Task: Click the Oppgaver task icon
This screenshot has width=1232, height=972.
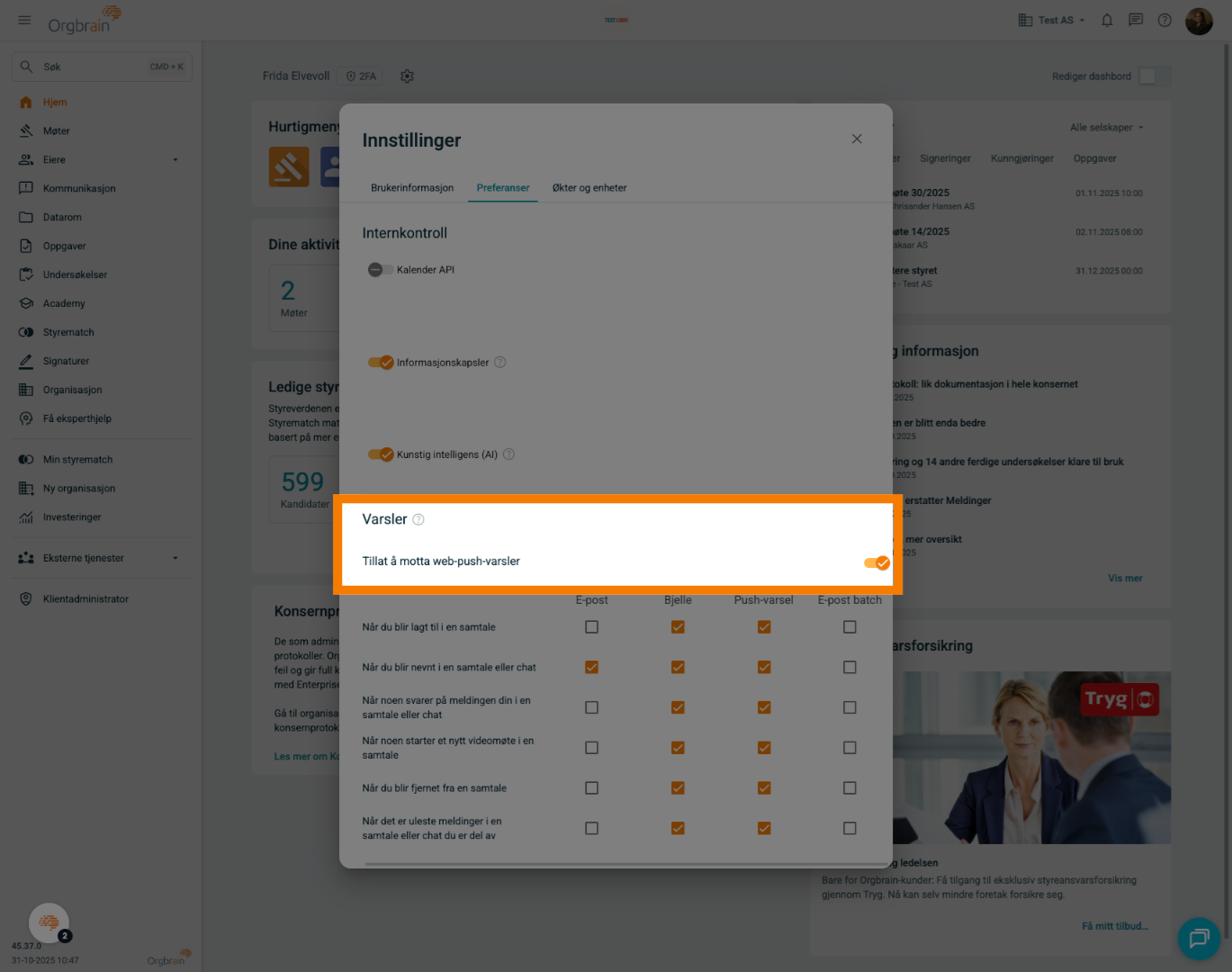Action: point(26,247)
